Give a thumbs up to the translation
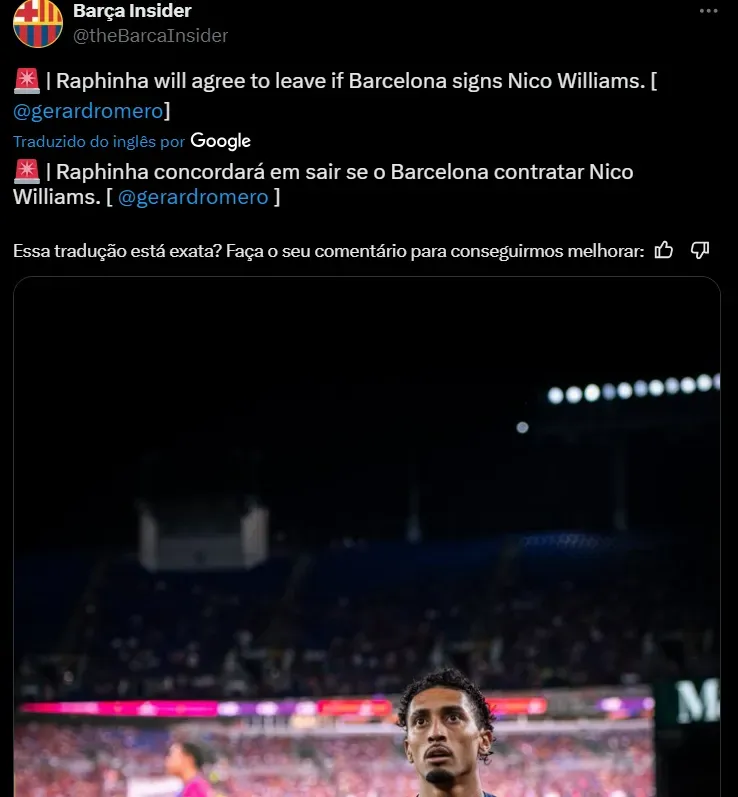738x797 pixels. tap(663, 251)
